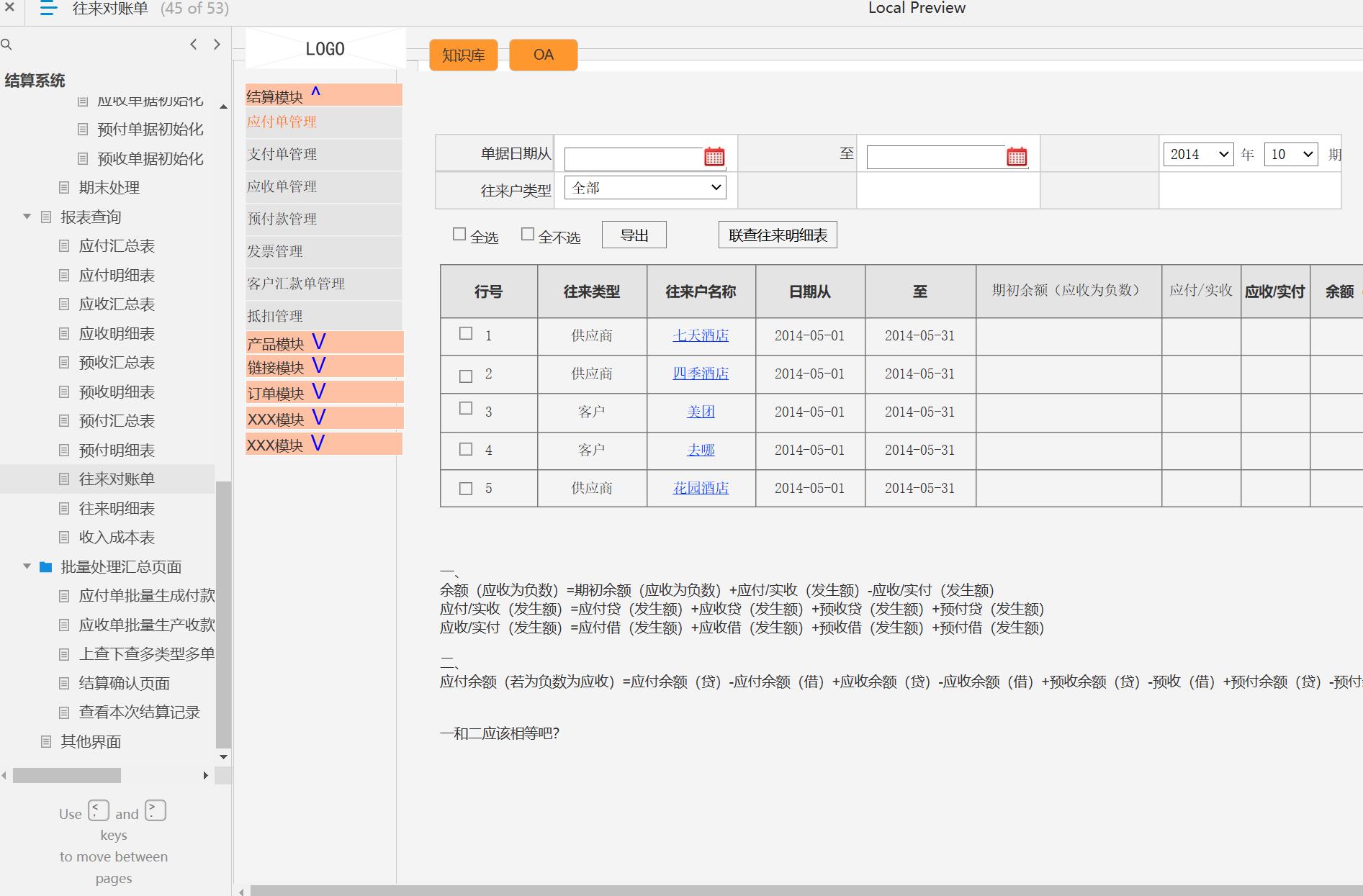This screenshot has width=1363, height=896.
Task: Open 发票管理 menu item
Action: (323, 251)
